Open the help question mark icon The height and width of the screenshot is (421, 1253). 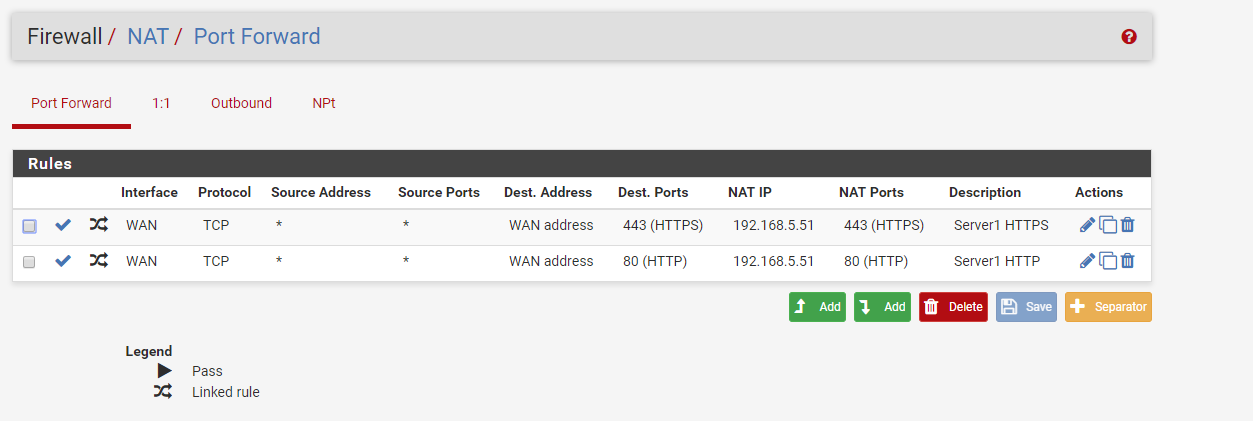tap(1129, 37)
